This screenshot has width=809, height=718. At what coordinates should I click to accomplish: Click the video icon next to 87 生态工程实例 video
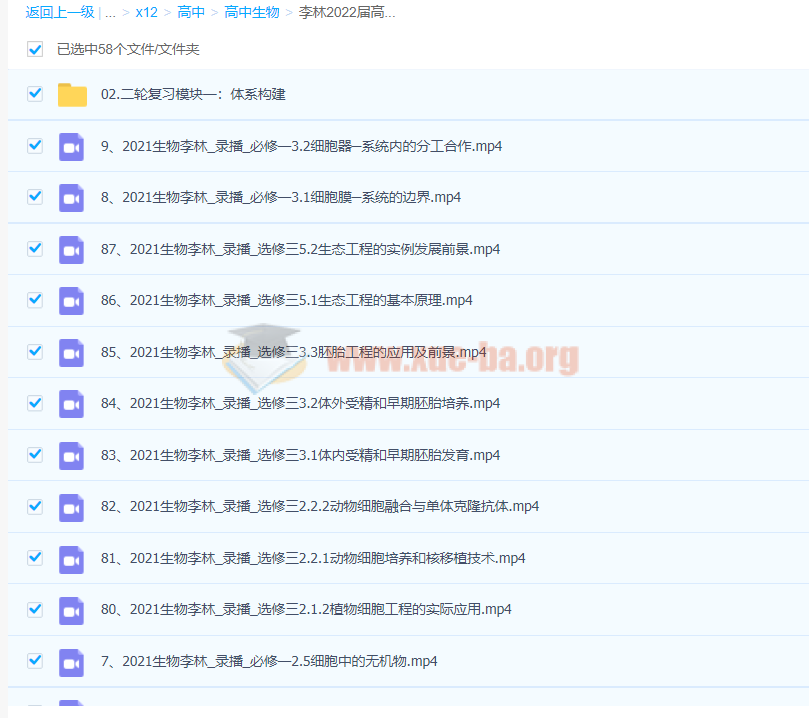tap(71, 249)
